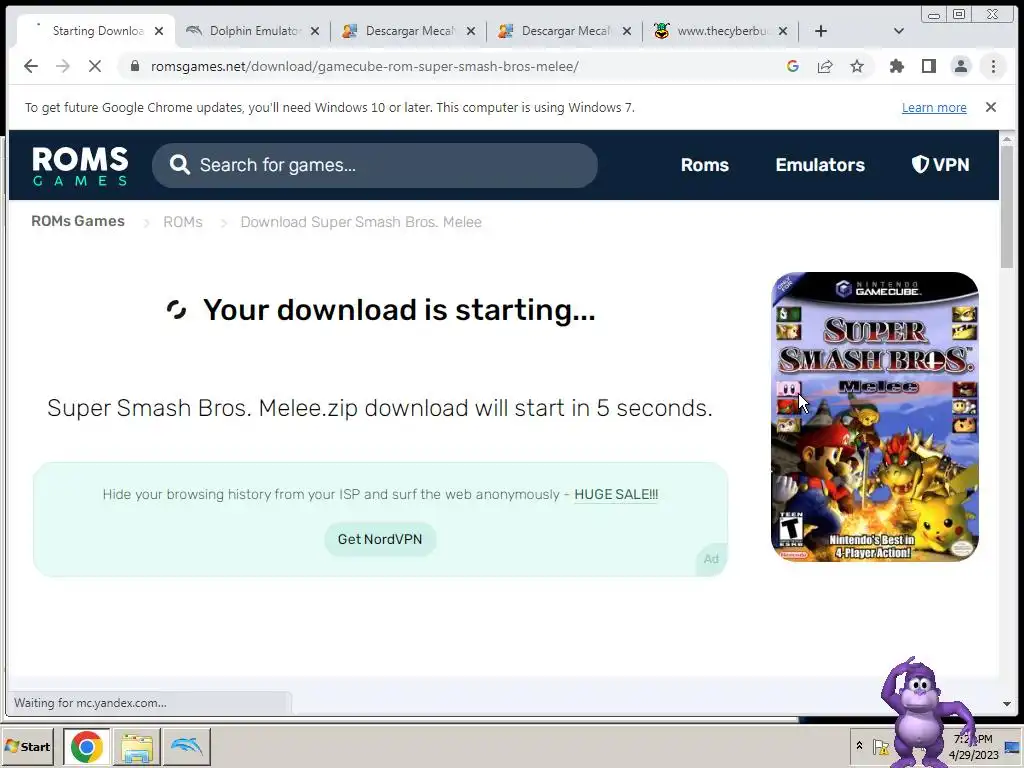Close the second Descargar Mecal tab
The width and height of the screenshot is (1024, 768).
pos(627,31)
